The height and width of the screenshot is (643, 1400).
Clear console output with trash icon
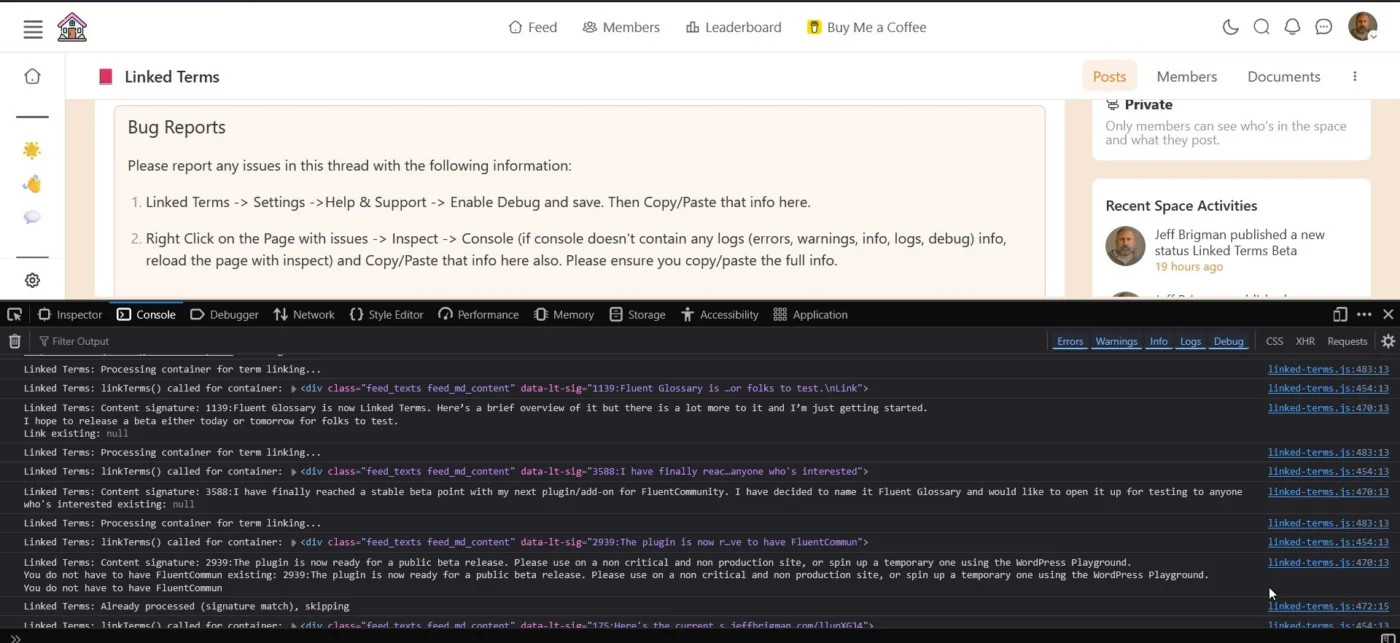[x=14, y=341]
